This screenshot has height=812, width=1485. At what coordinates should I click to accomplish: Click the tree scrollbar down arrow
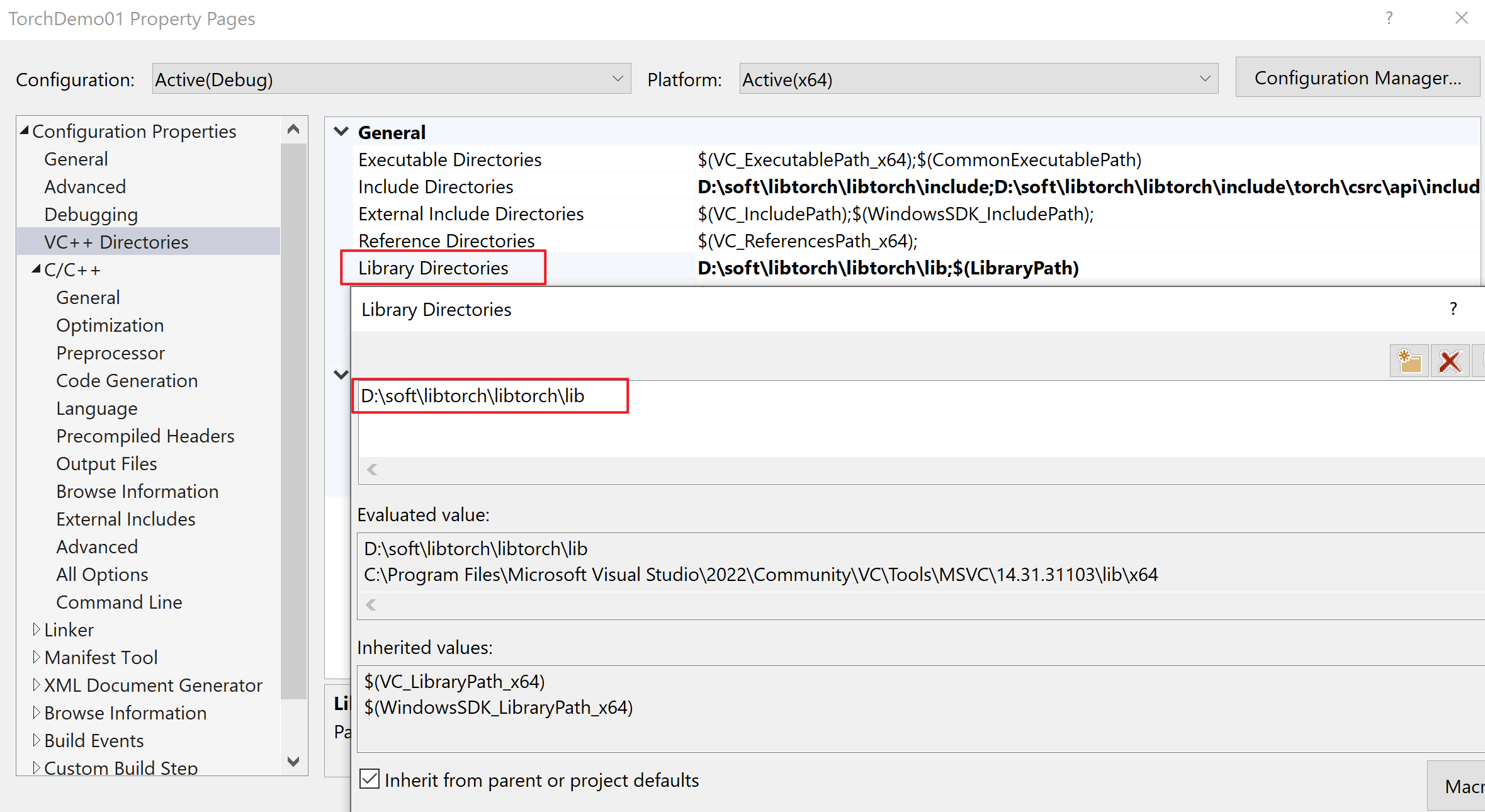(293, 761)
